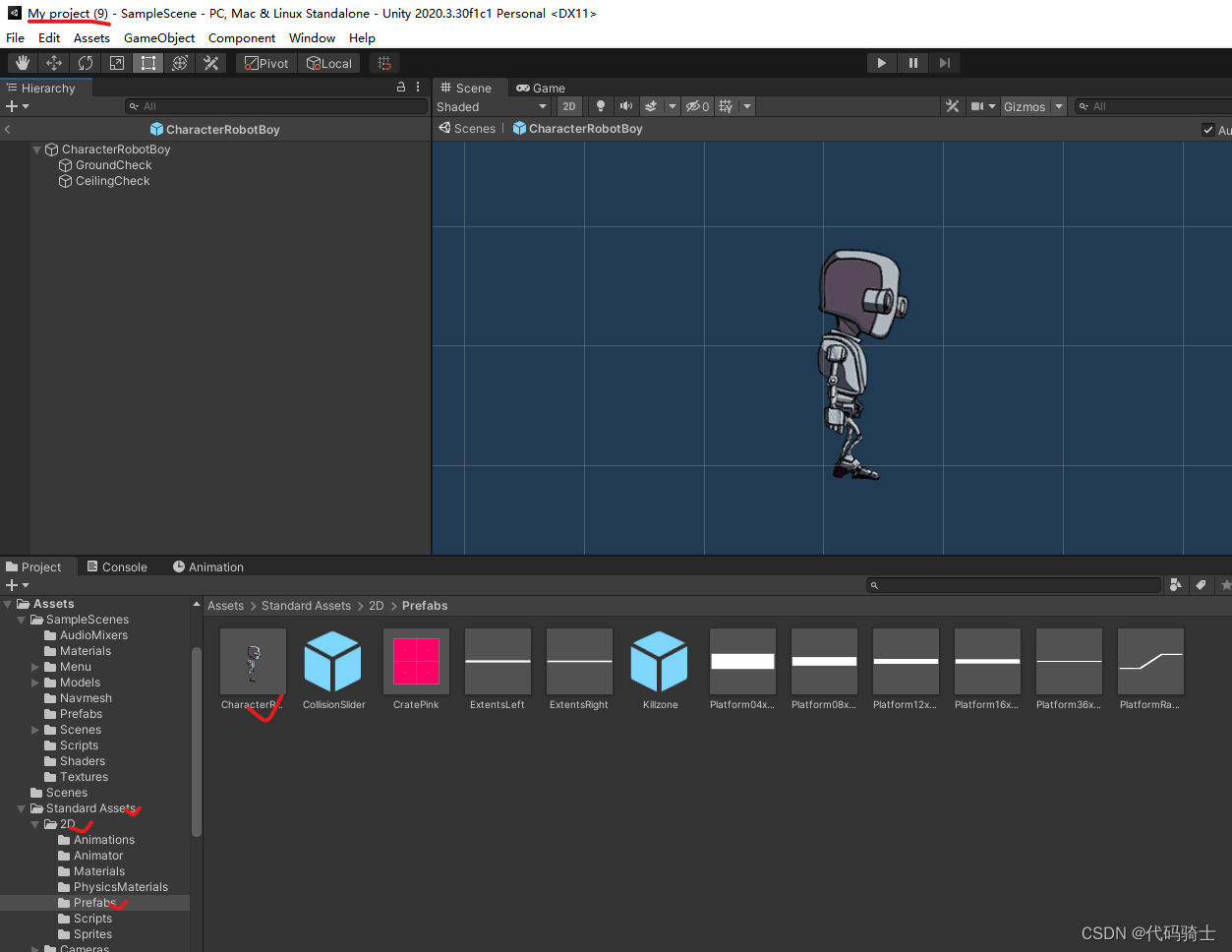Click the Gizmos button
The height and width of the screenshot is (952, 1232).
click(x=1025, y=106)
